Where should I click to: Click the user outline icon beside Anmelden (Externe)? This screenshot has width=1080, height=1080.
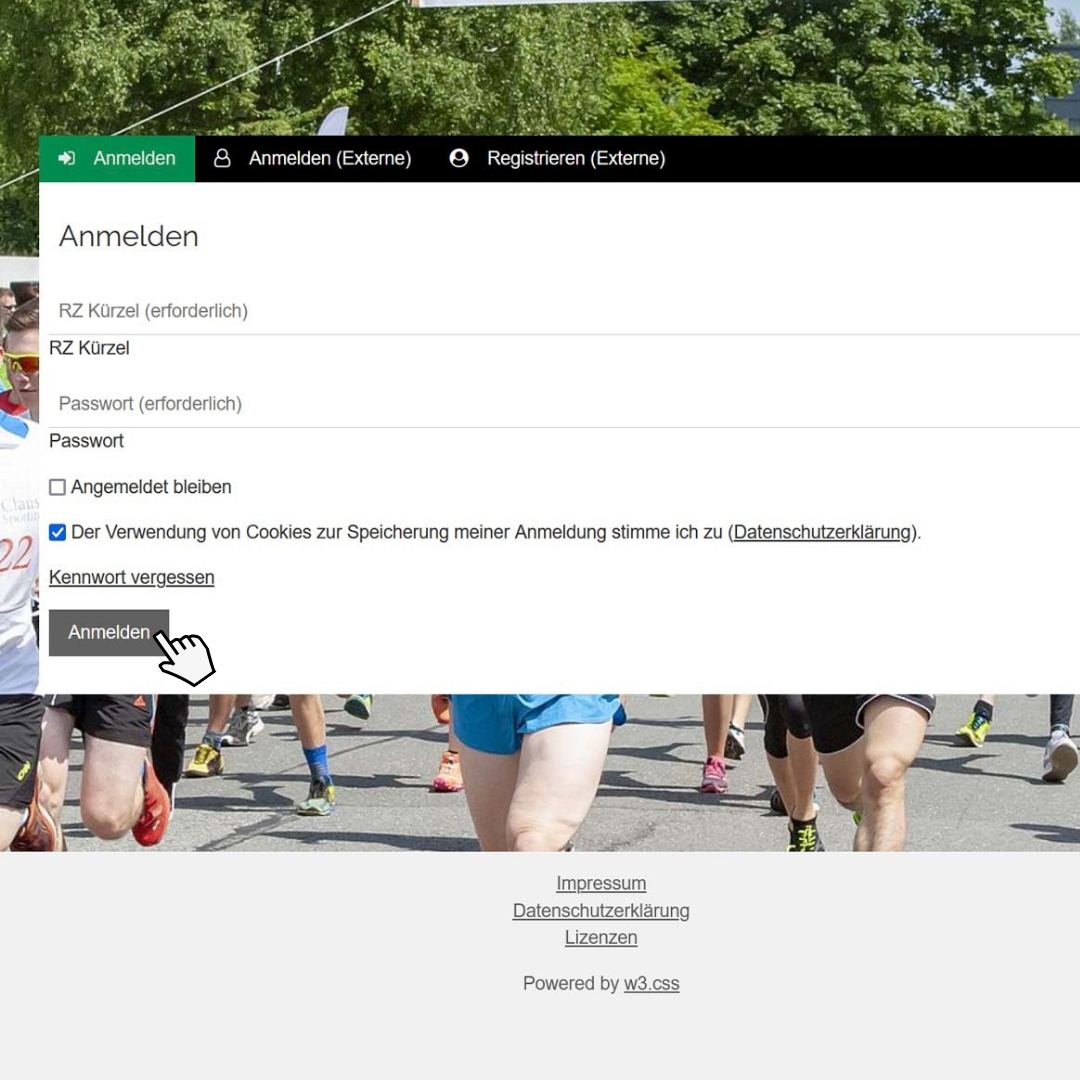click(x=222, y=159)
